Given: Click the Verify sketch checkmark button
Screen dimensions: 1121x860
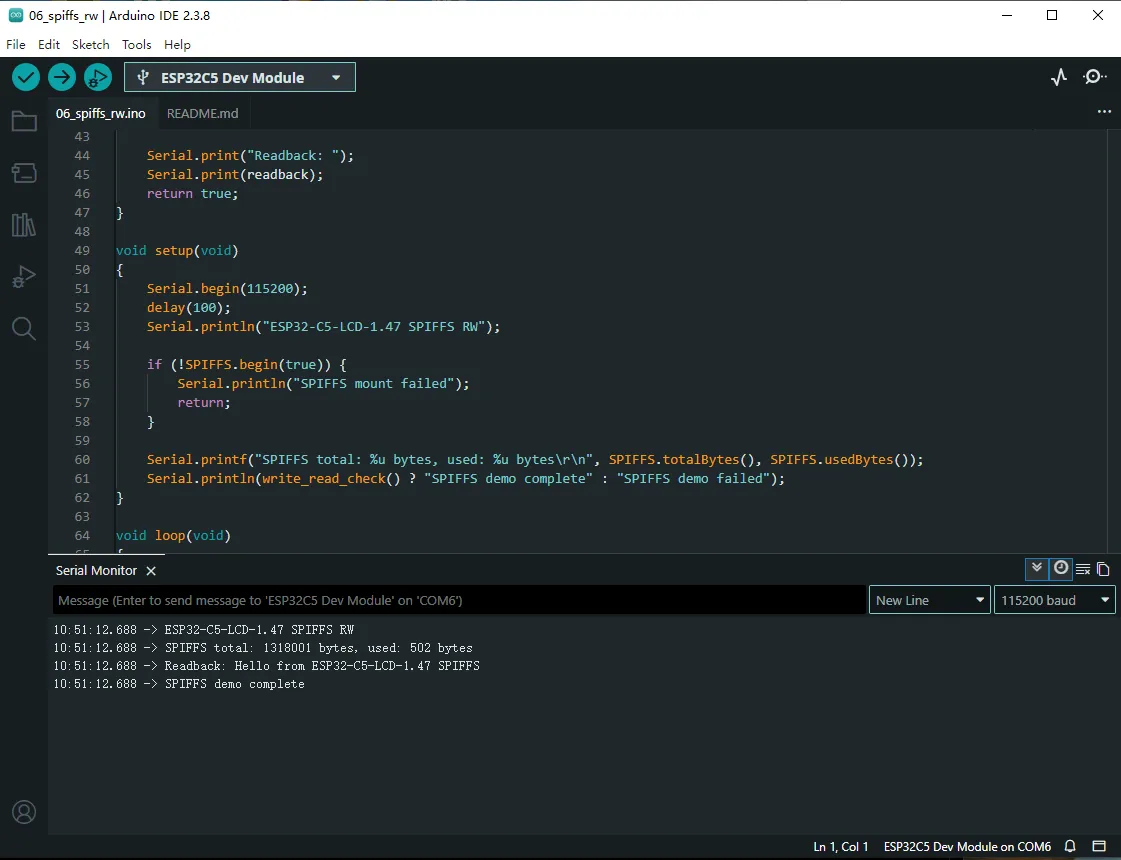Looking at the screenshot, I should 26,77.
